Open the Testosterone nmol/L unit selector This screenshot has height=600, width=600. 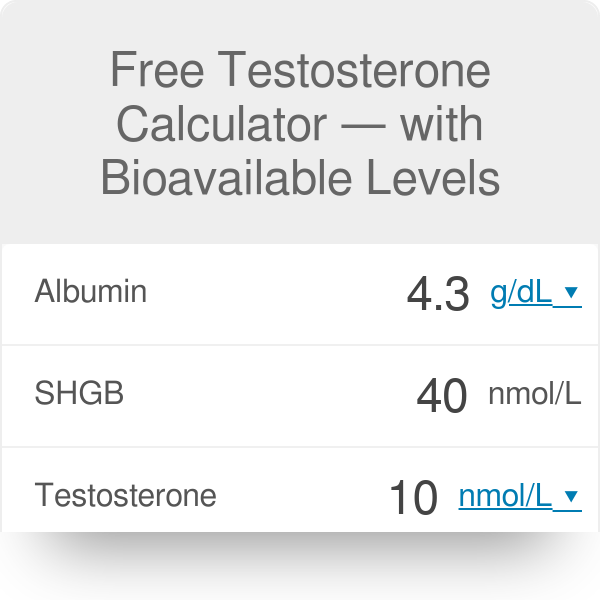(505, 495)
